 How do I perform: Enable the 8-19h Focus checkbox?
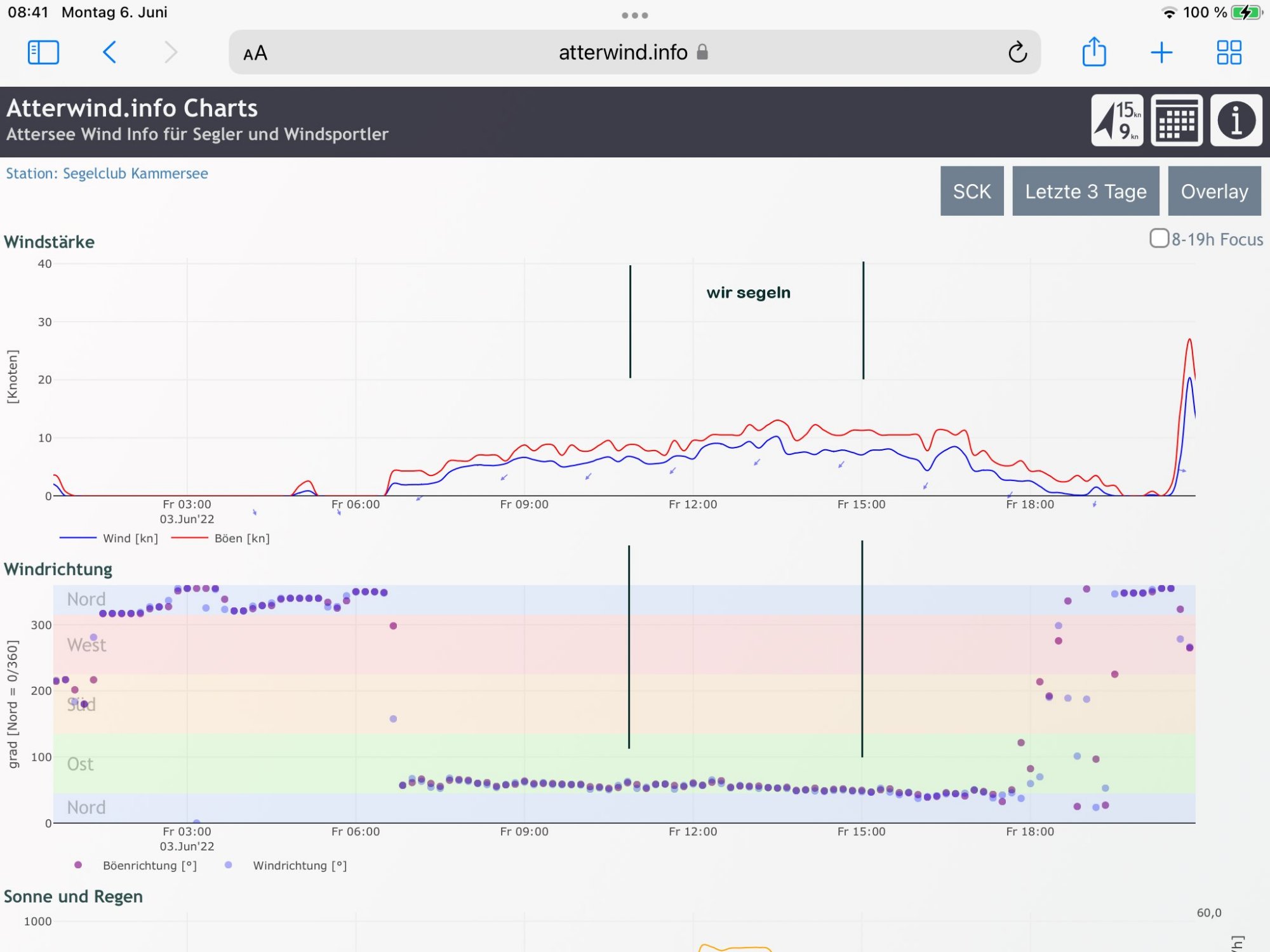tap(1159, 239)
